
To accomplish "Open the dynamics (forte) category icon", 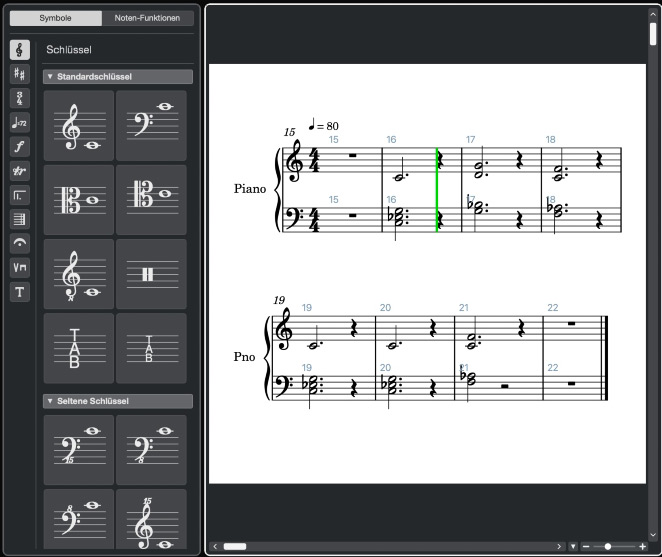I will 19,147.
